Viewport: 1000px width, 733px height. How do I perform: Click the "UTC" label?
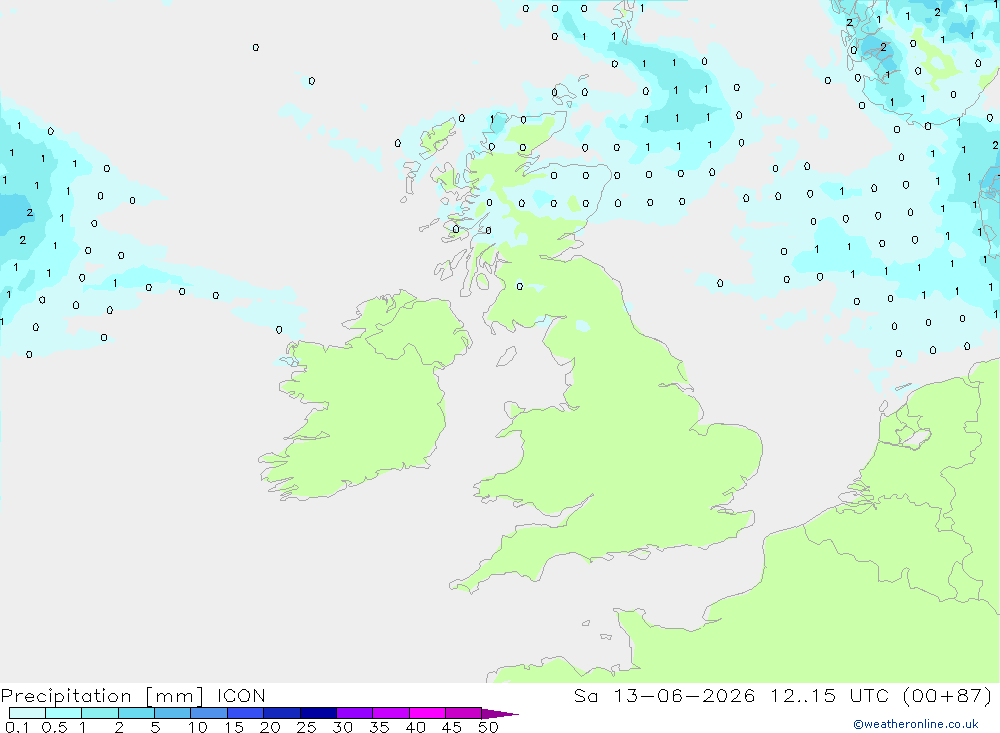tap(869, 696)
